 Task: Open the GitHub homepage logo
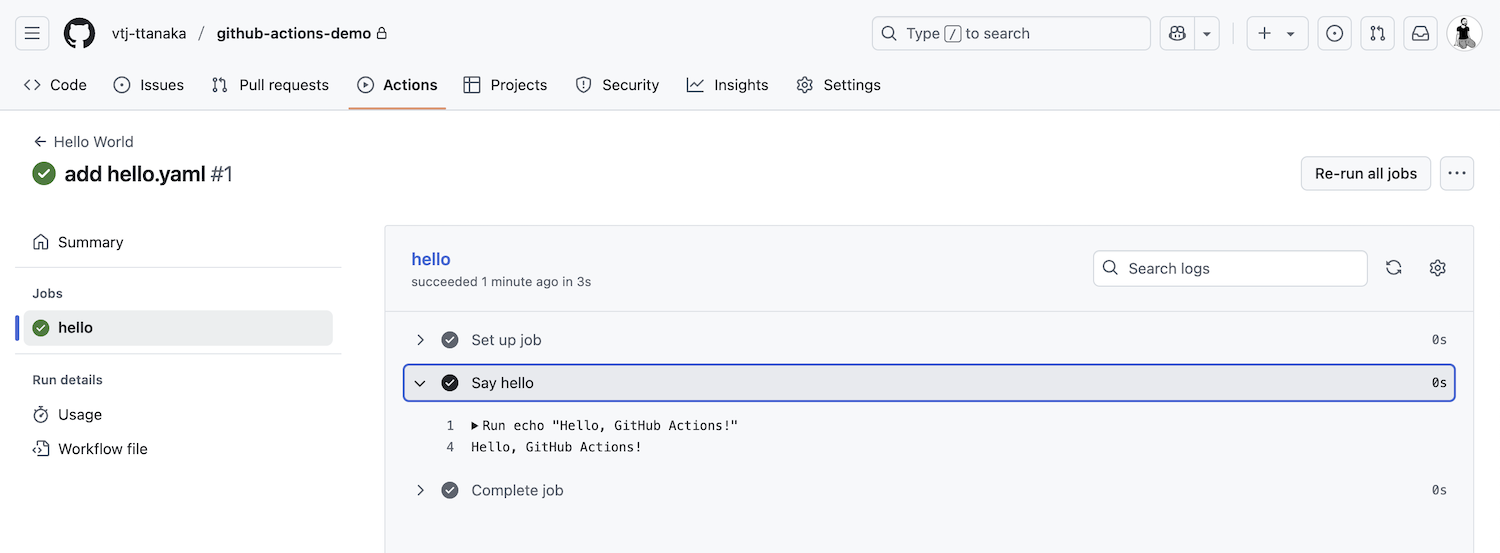click(80, 33)
